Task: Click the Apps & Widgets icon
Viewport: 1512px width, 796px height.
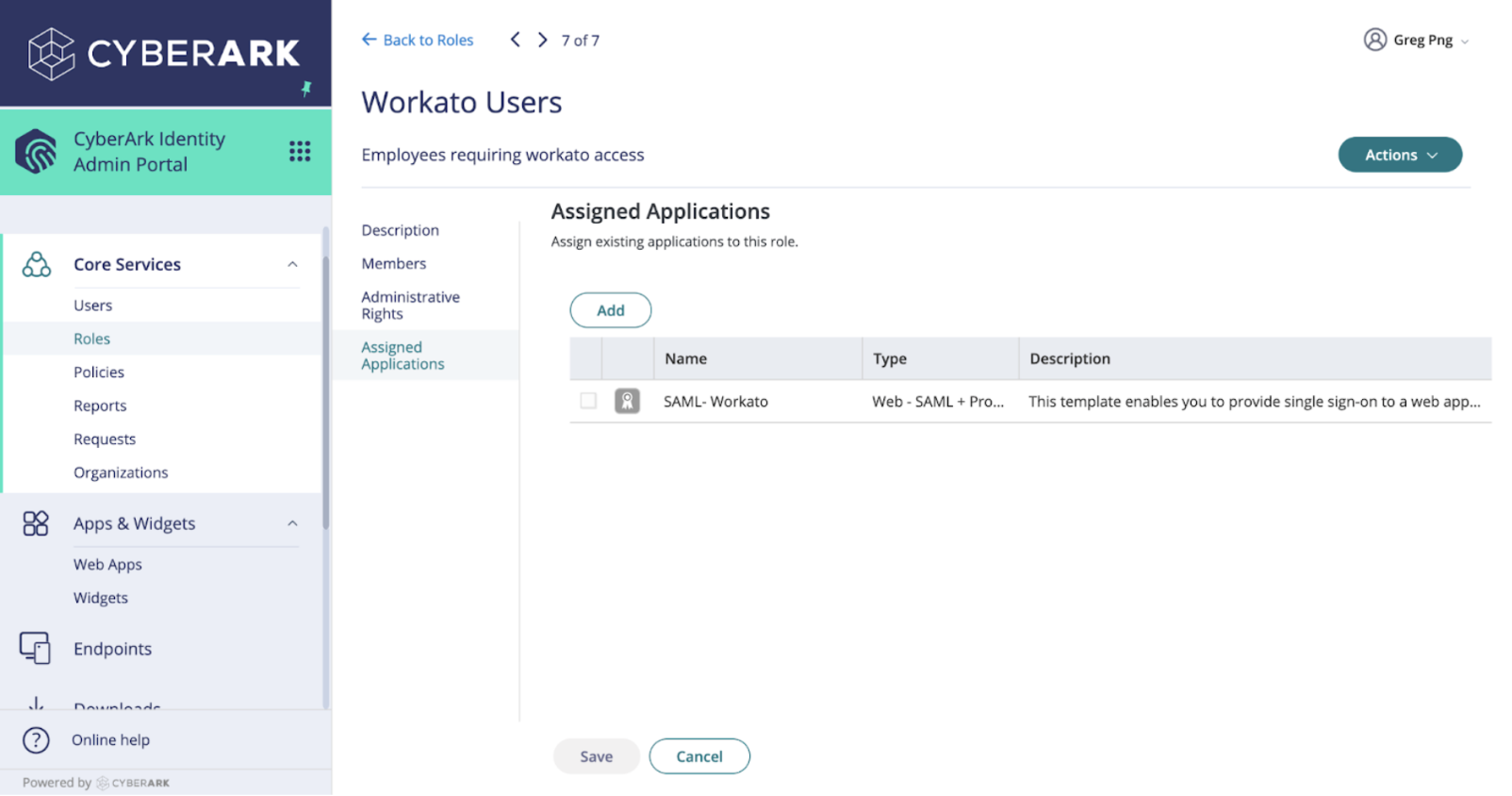Action: (x=36, y=523)
